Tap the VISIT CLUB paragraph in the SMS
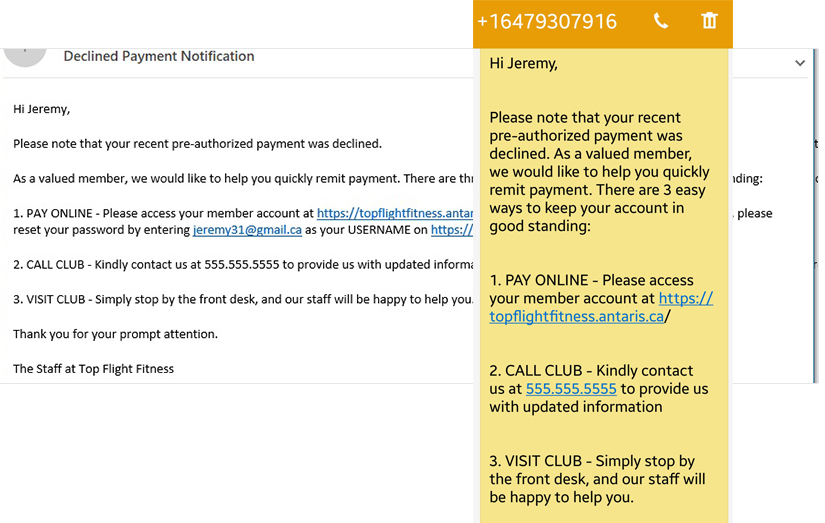Screen dimensions: 825x523 point(597,479)
